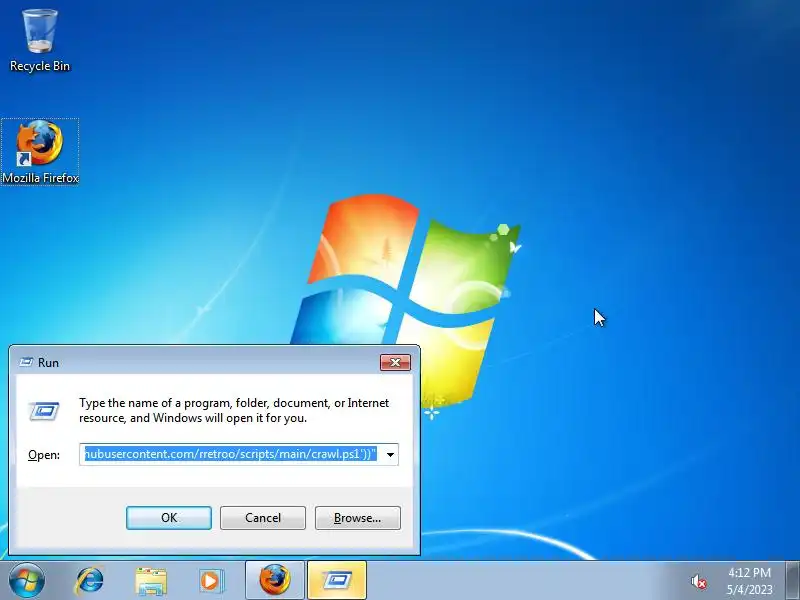Screen dimensions: 800x600
Task: Select the Recycle Bin desktop icon
Action: (x=40, y=41)
